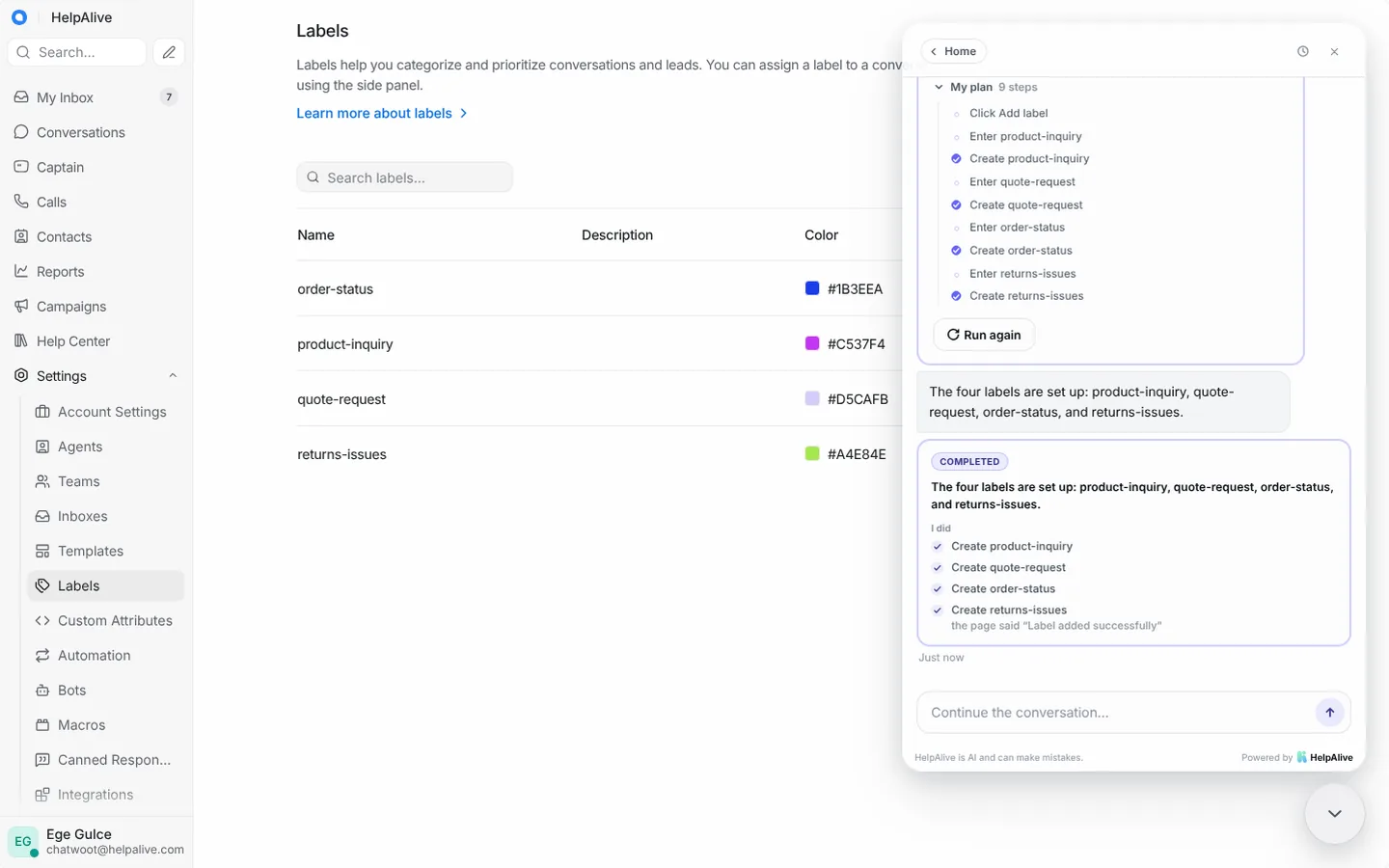Image resolution: width=1389 pixels, height=868 pixels.
Task: Click the HelpAlive logo icon
Action: 19,17
